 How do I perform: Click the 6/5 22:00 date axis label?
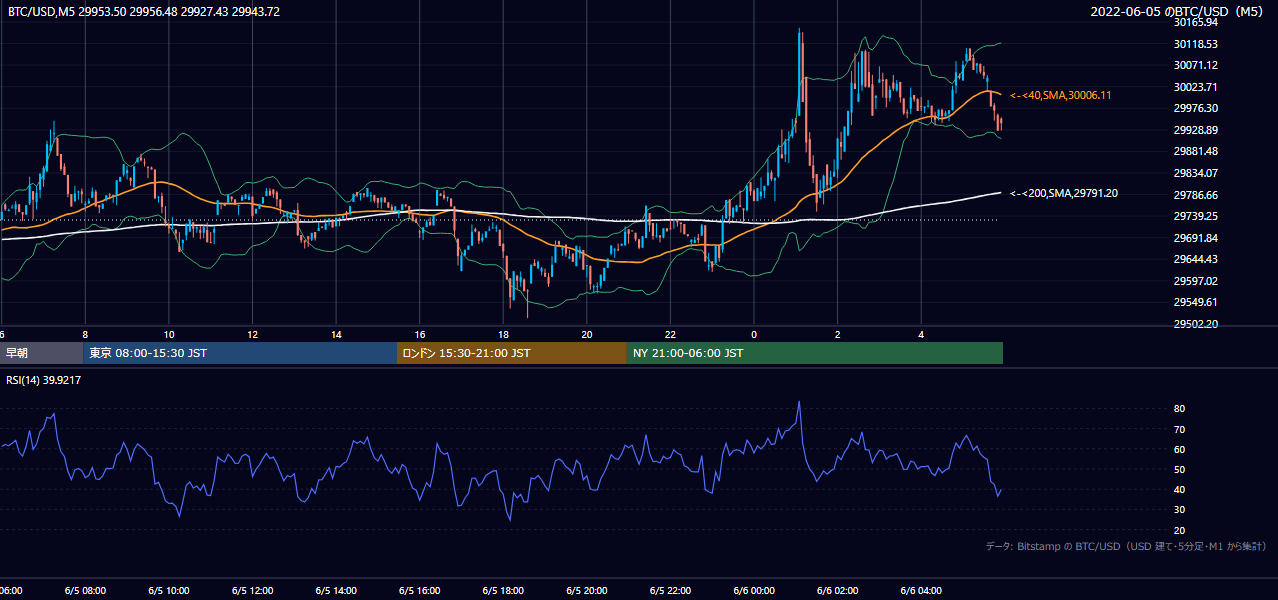click(x=671, y=591)
